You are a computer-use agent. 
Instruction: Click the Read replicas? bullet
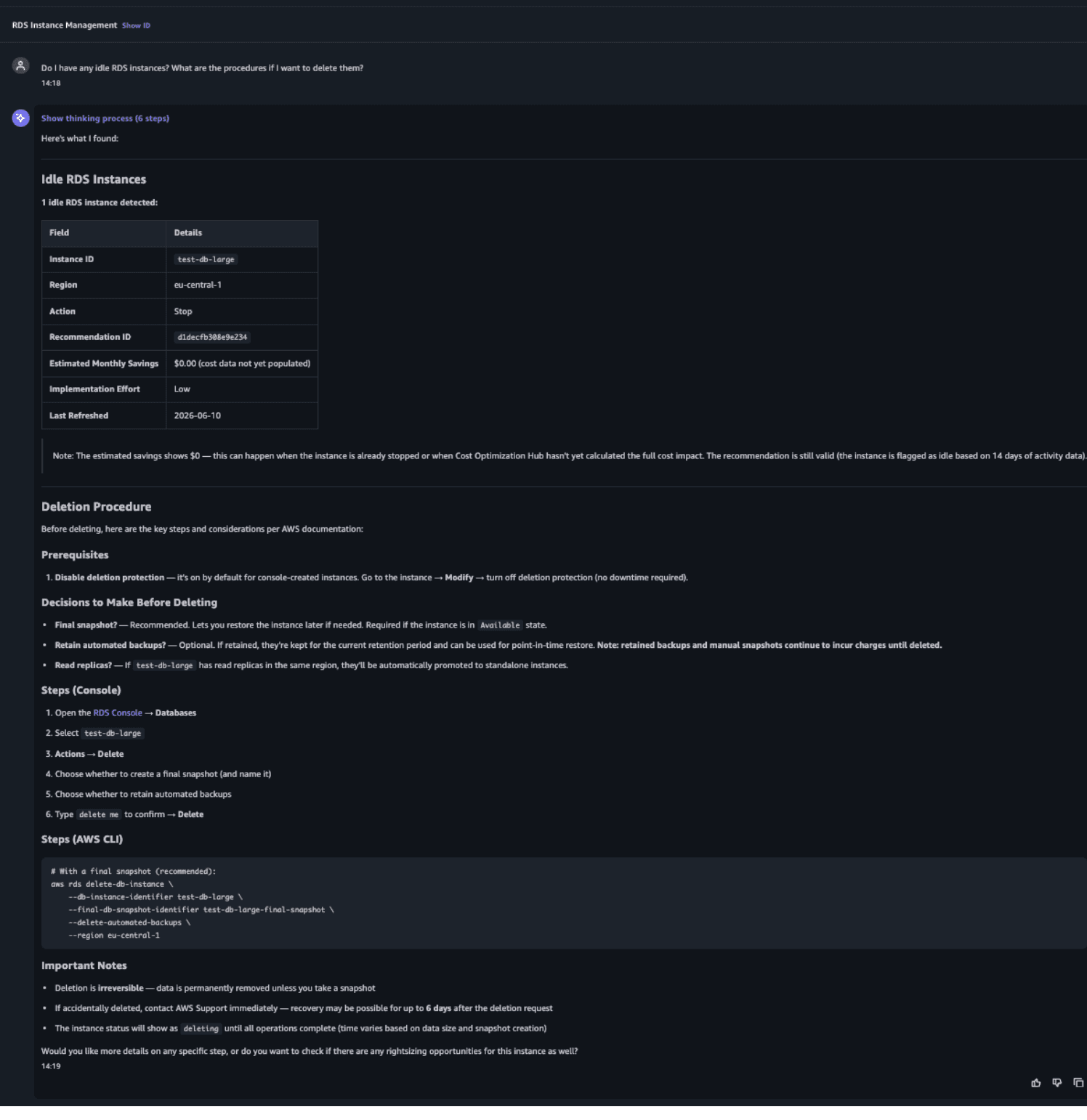pos(312,665)
